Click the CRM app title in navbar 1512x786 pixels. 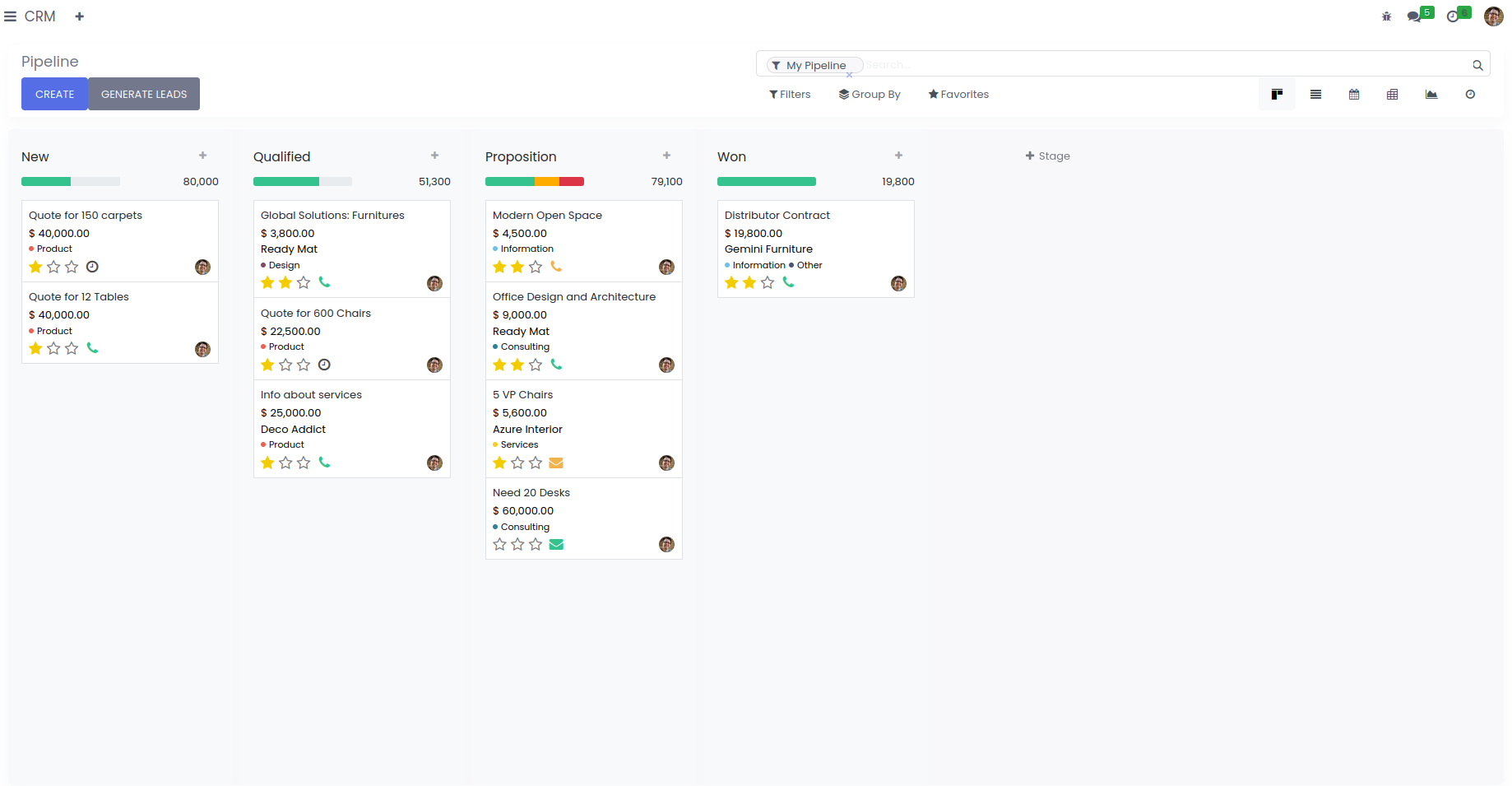[x=39, y=16]
